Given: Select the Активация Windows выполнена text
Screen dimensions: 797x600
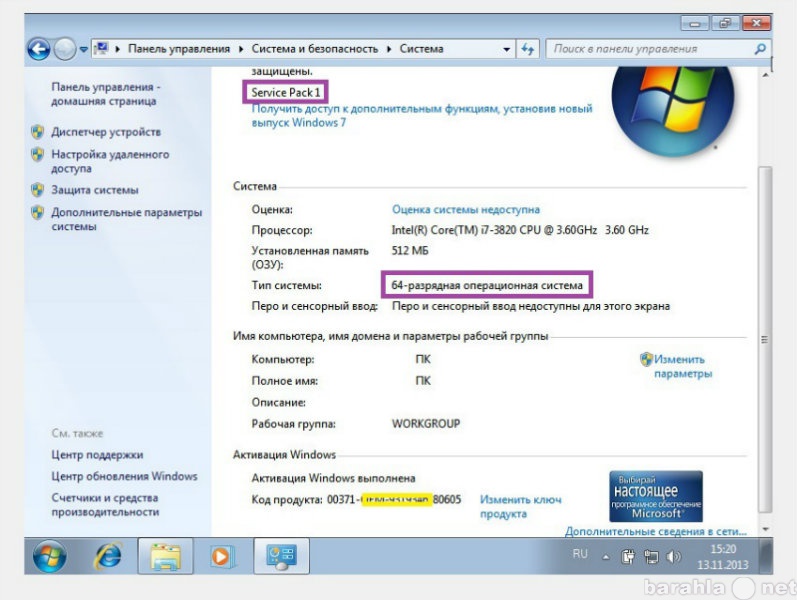Looking at the screenshot, I should (333, 478).
